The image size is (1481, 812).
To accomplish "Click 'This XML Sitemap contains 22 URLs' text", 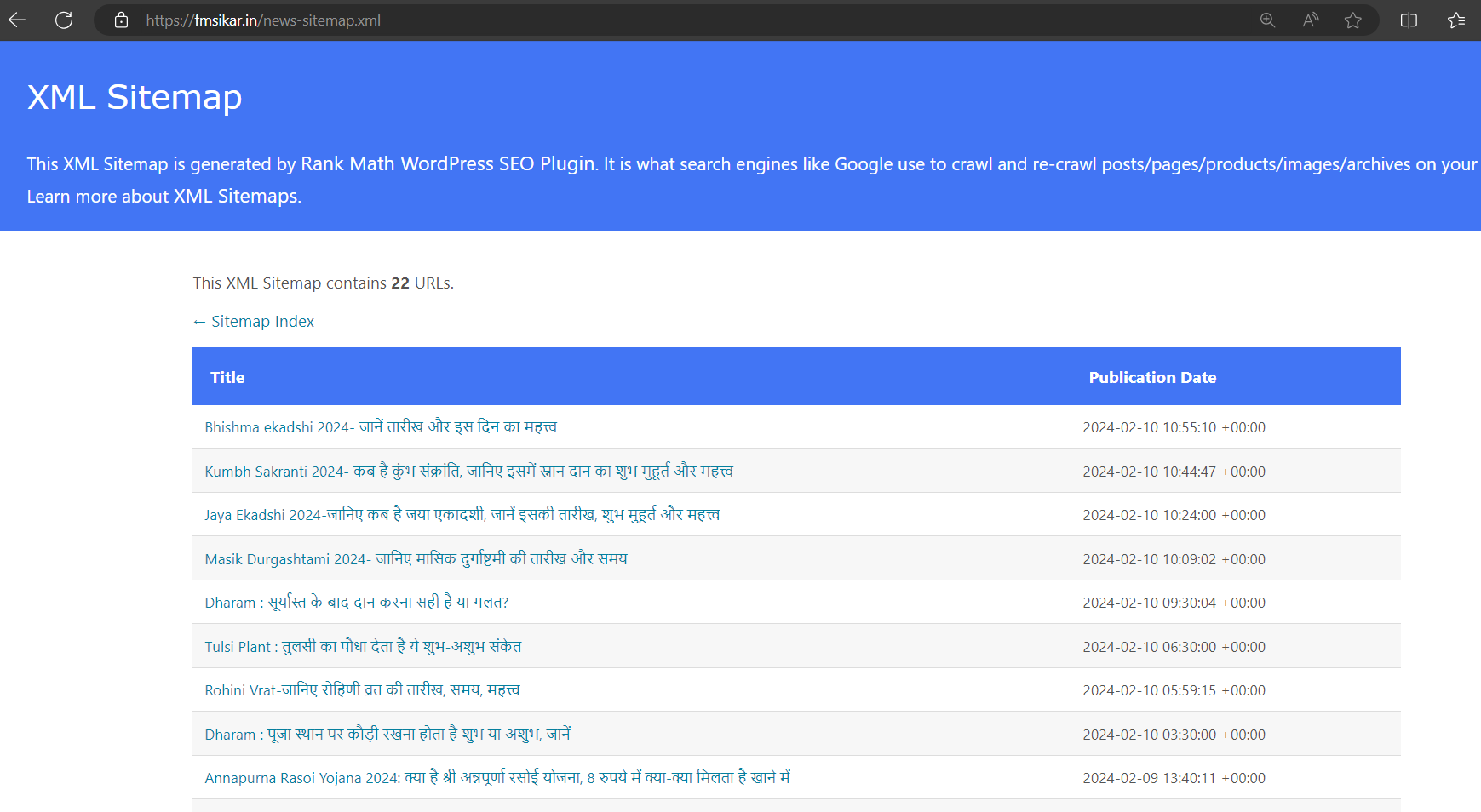I will click(x=323, y=283).
